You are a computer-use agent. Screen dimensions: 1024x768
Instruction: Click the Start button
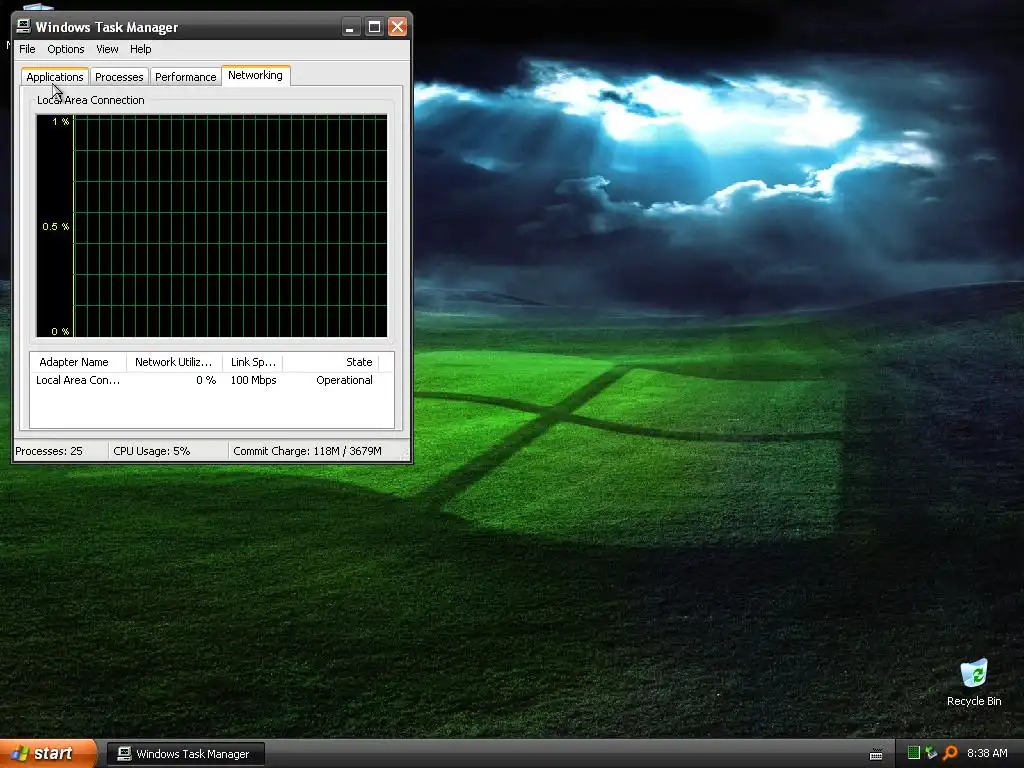(x=48, y=753)
